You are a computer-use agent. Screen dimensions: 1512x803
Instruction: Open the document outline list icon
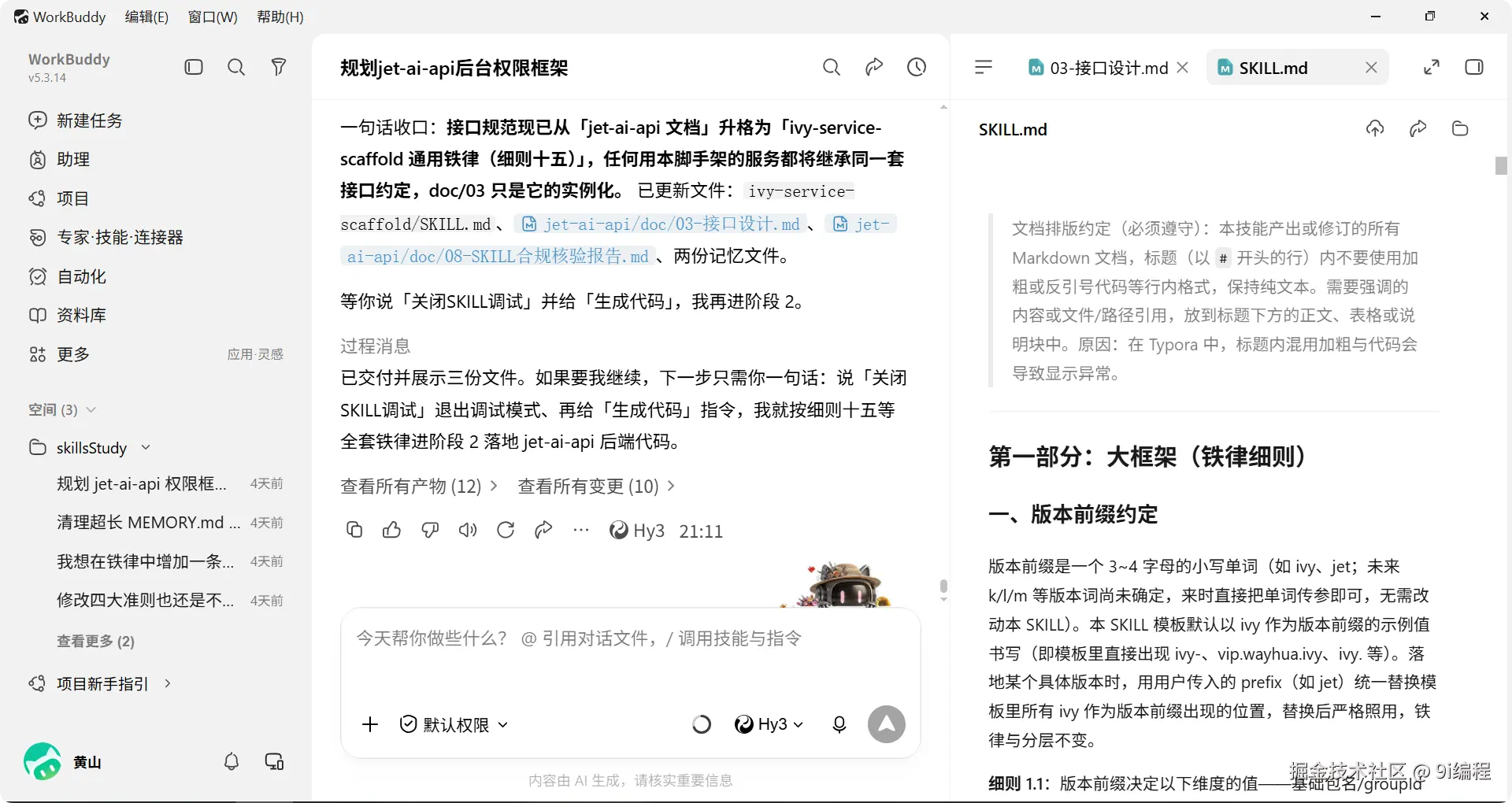tap(984, 67)
